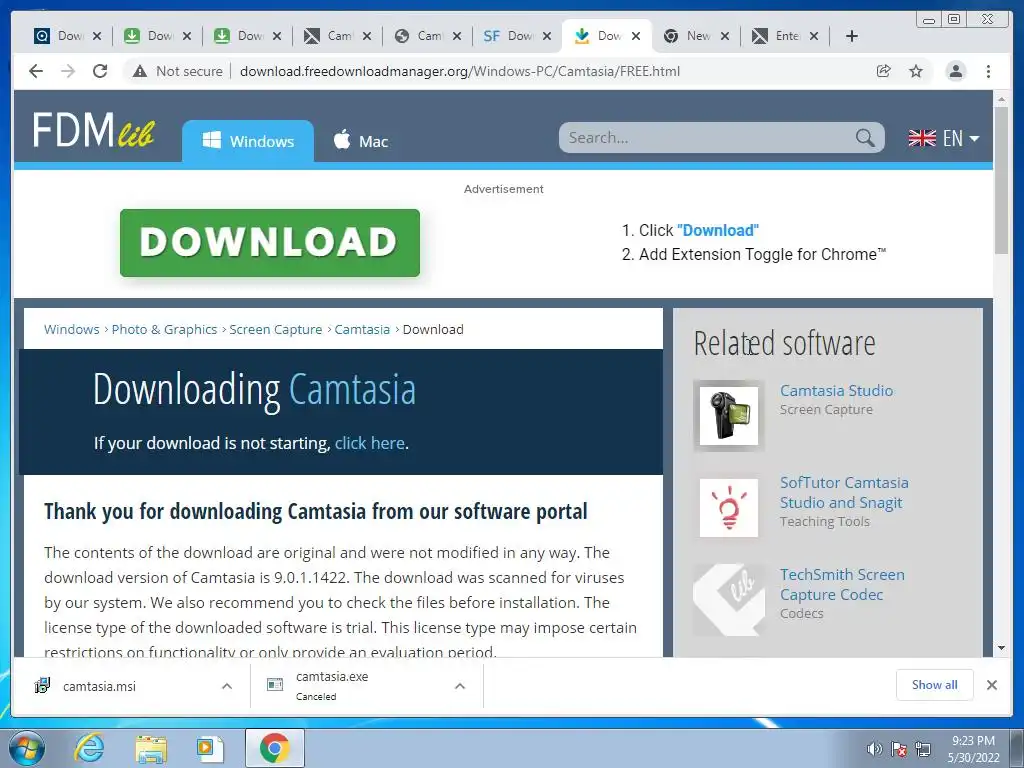Click the address bar URL
The image size is (1024, 768).
[x=460, y=71]
